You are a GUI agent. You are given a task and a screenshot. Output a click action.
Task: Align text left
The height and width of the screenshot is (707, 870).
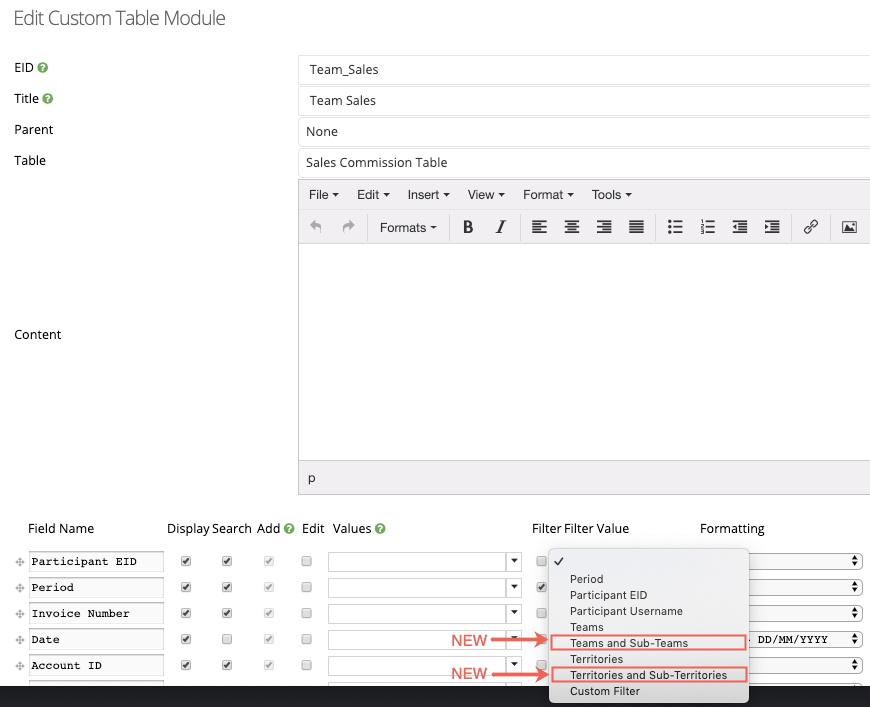coord(539,227)
